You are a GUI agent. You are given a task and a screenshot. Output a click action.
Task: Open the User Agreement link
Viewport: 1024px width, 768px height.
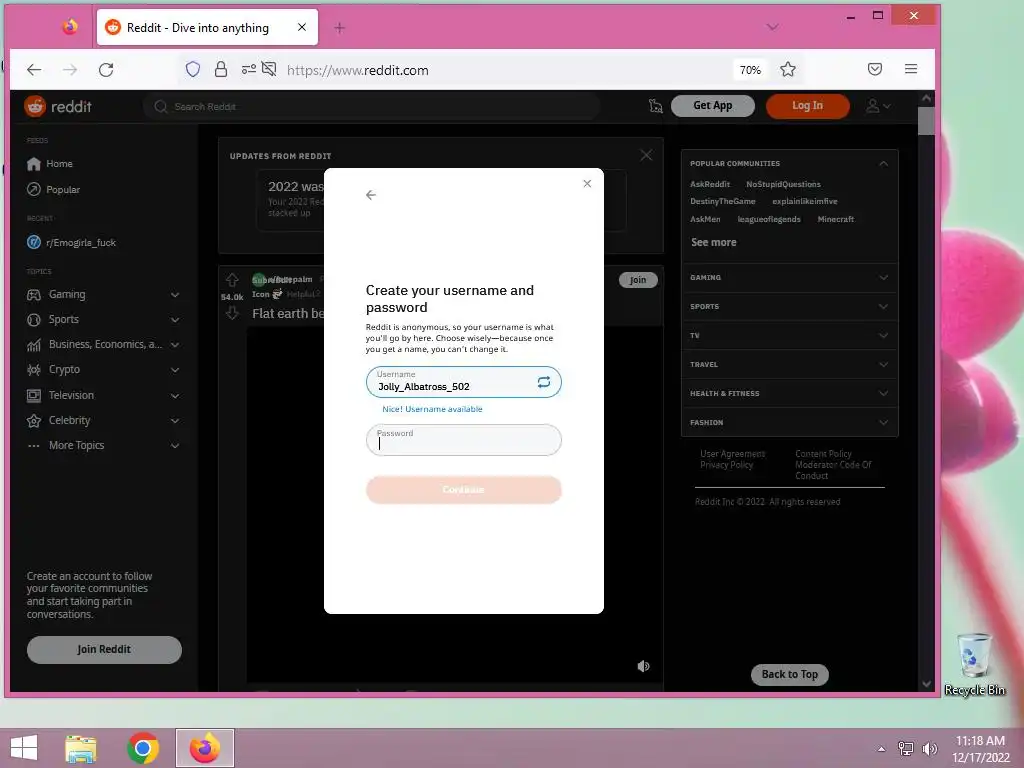[732, 454]
